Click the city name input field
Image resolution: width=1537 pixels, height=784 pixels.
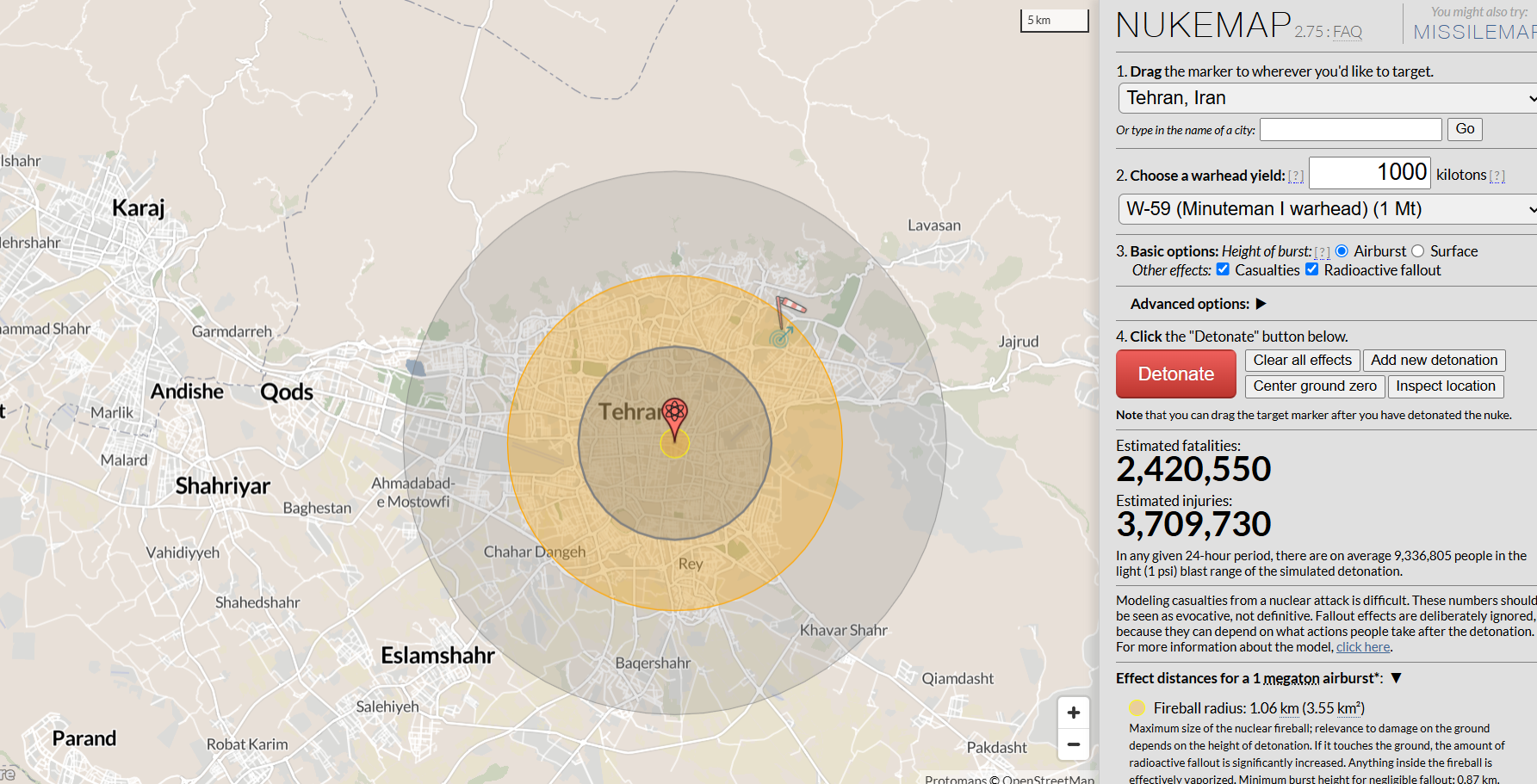tap(1350, 129)
